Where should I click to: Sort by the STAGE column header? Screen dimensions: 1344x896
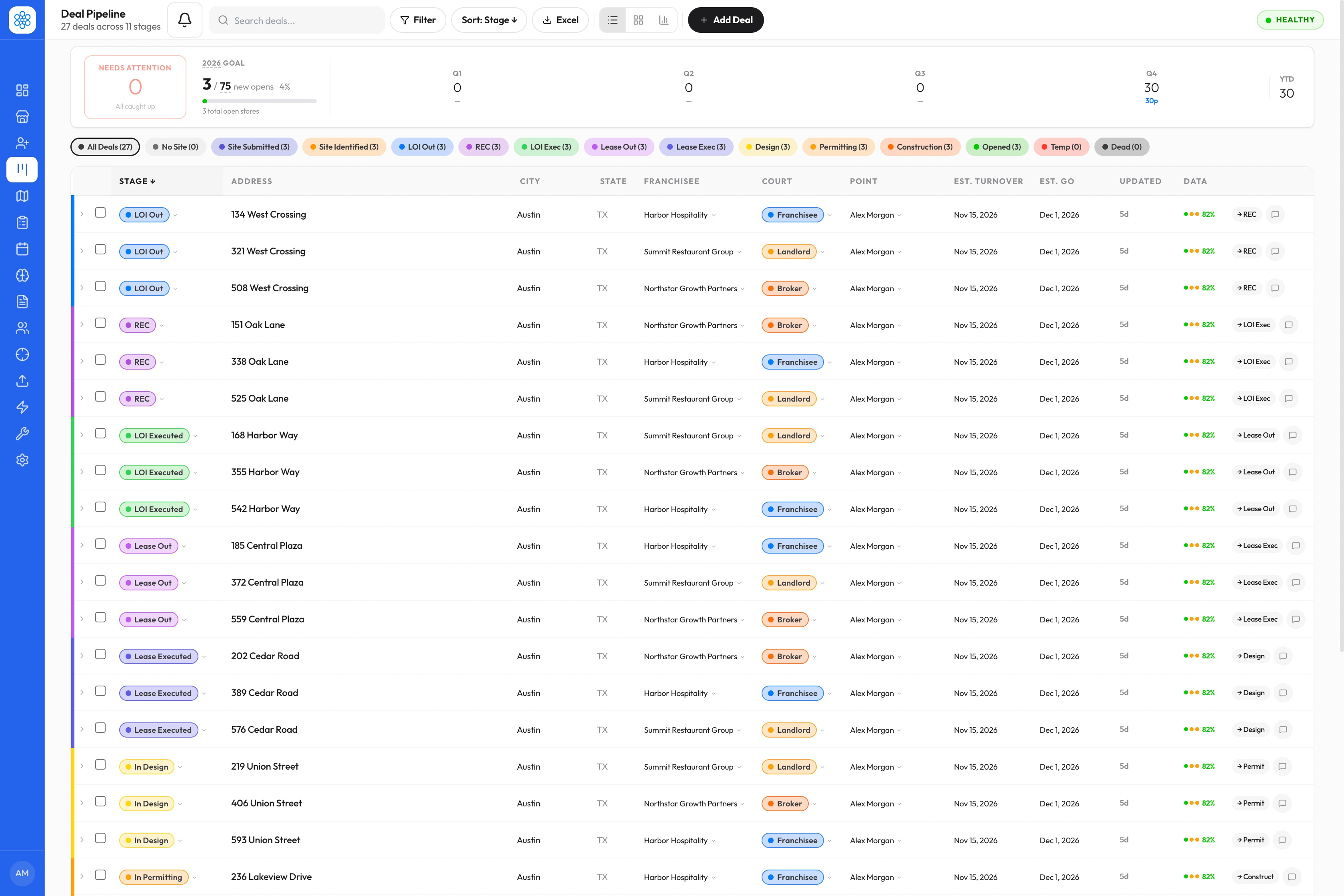pos(137,181)
